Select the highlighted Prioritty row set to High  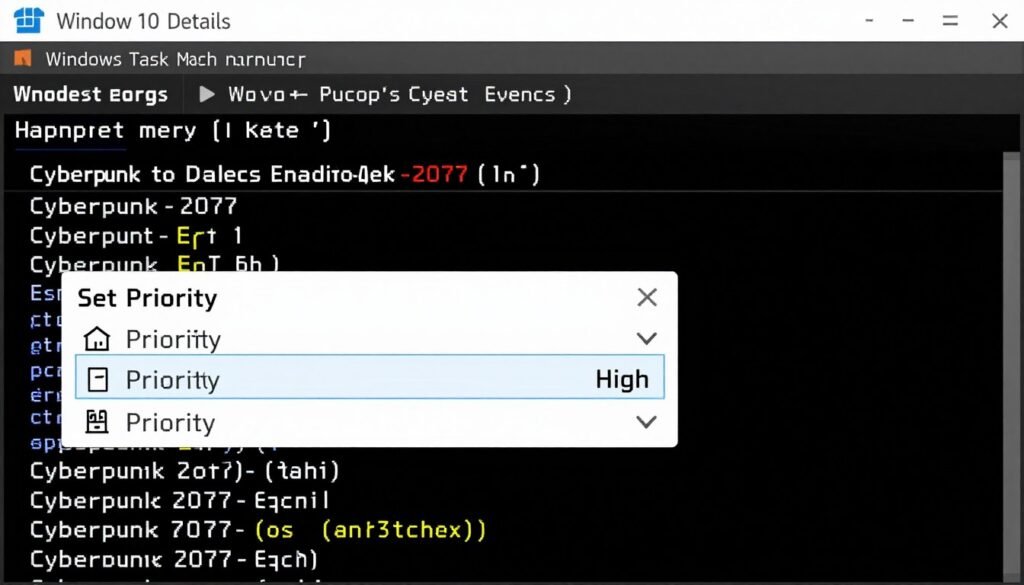pyautogui.click(x=370, y=379)
